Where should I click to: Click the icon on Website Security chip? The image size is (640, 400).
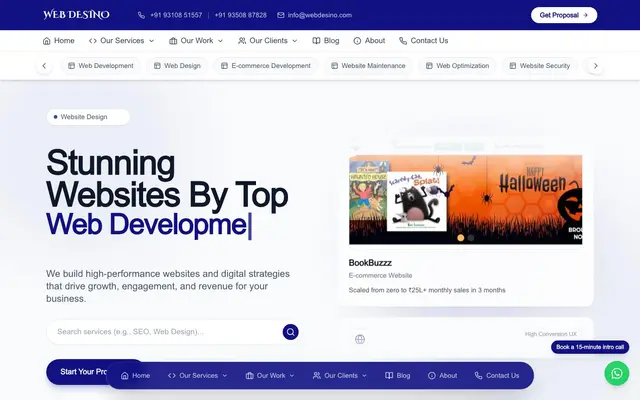[513, 66]
